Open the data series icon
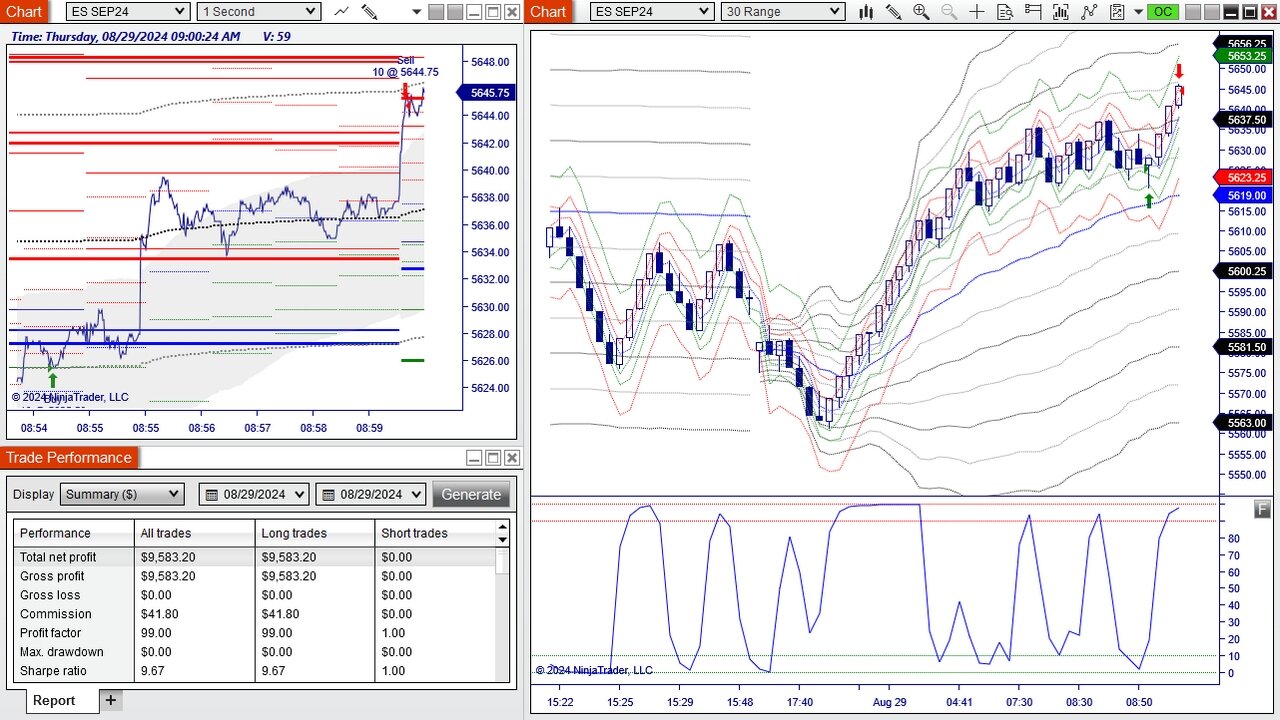 pos(1061,12)
